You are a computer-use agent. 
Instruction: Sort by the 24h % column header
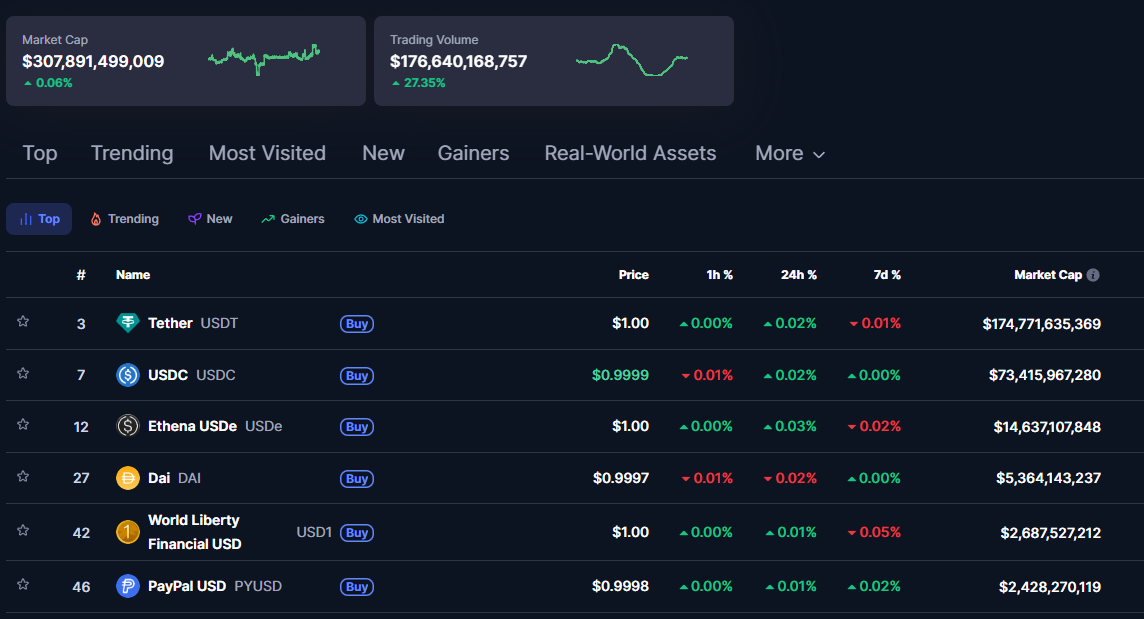[x=799, y=275]
